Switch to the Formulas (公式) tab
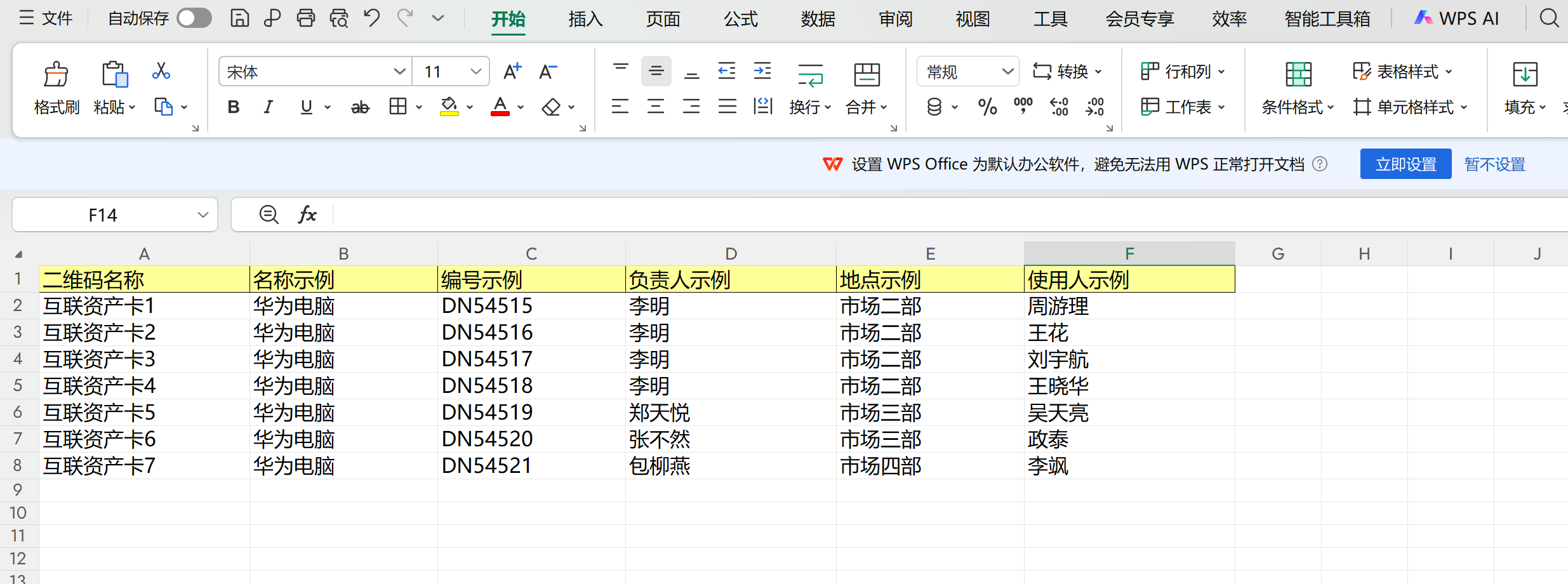Screen dimensions: 1568x584 click(741, 19)
